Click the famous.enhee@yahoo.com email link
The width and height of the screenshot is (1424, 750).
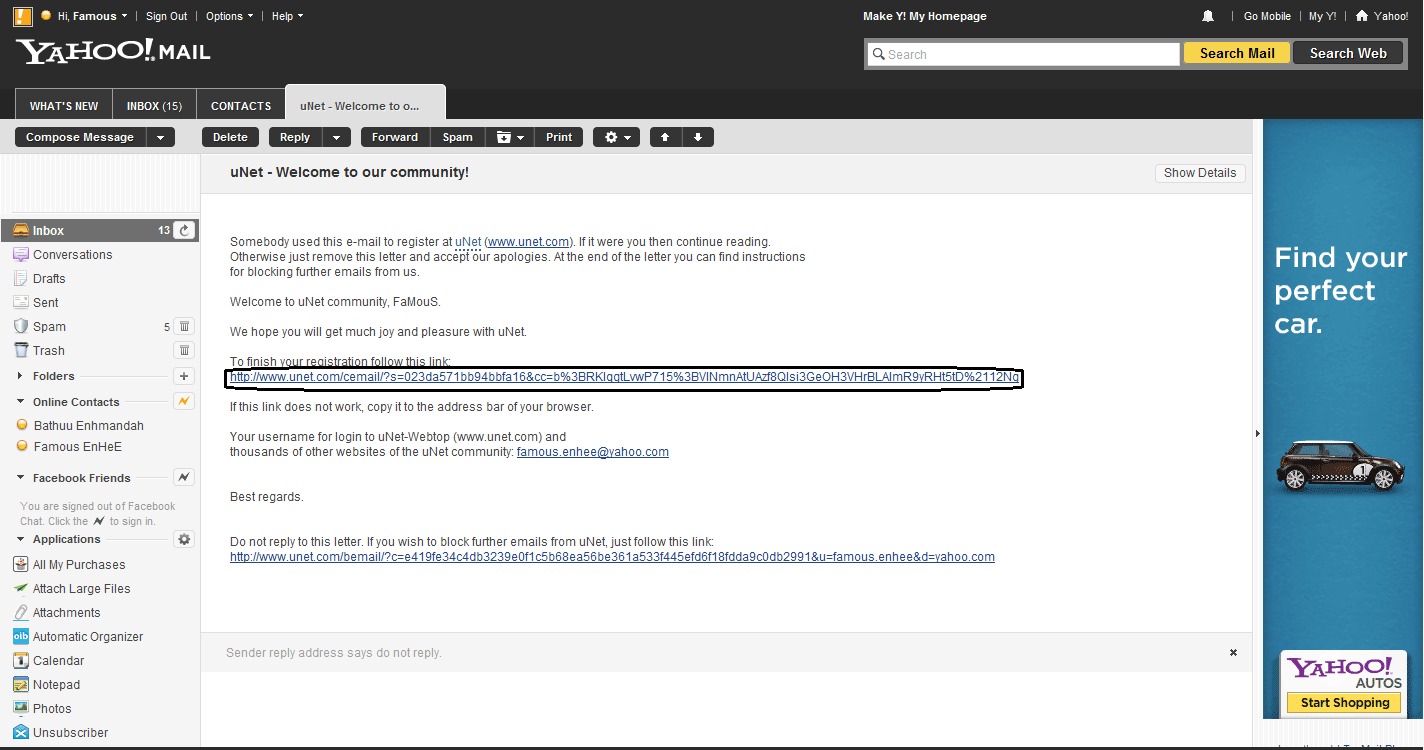click(x=593, y=452)
